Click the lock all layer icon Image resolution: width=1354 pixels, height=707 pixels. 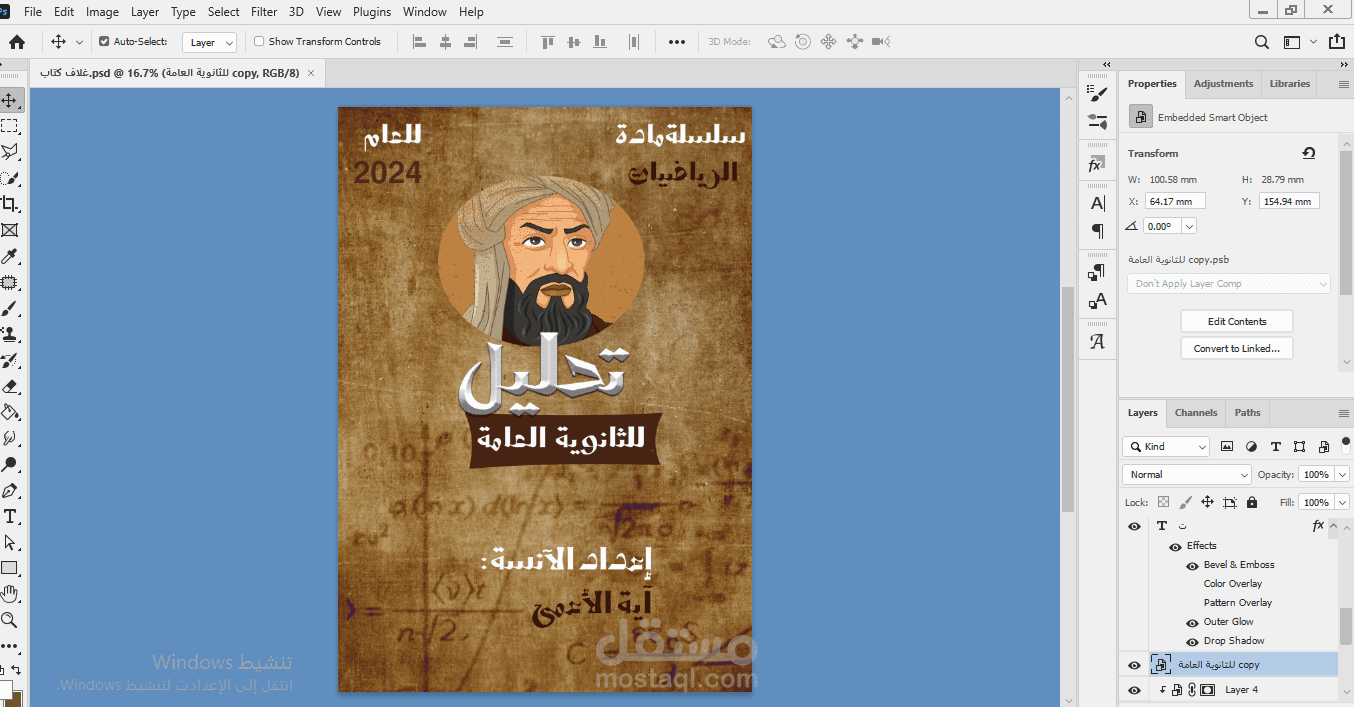pos(1252,502)
